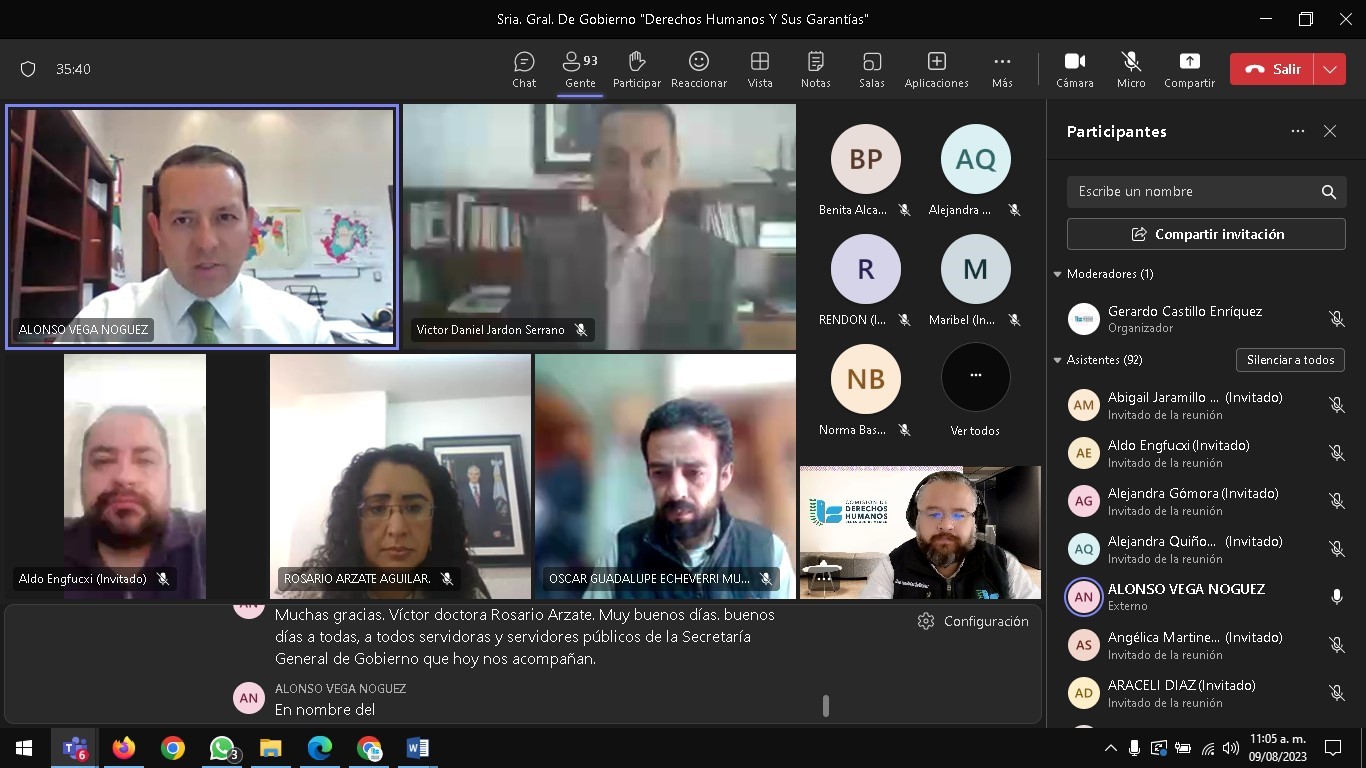Open meeting Notas
Screen dimensions: 1366x768
click(x=815, y=69)
